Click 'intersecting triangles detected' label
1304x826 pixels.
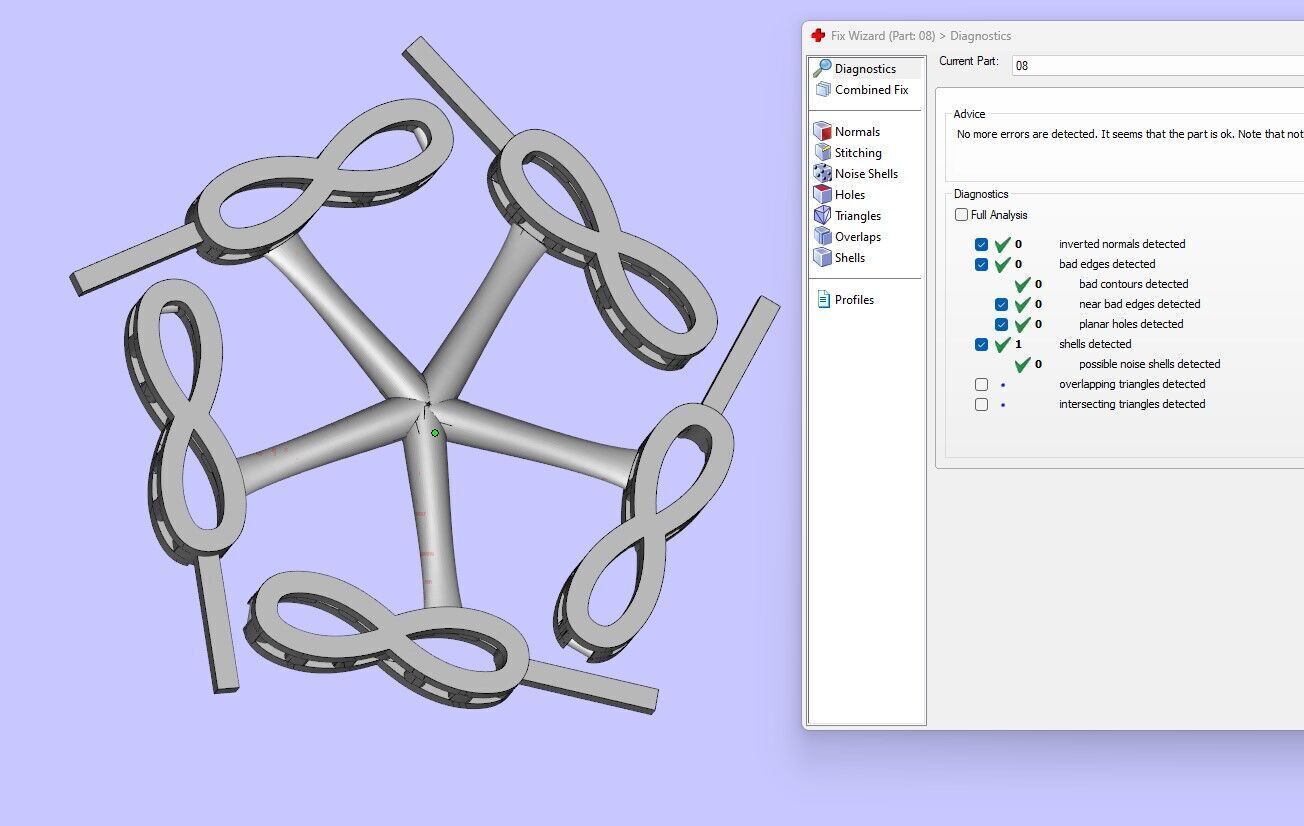[x=1132, y=404]
